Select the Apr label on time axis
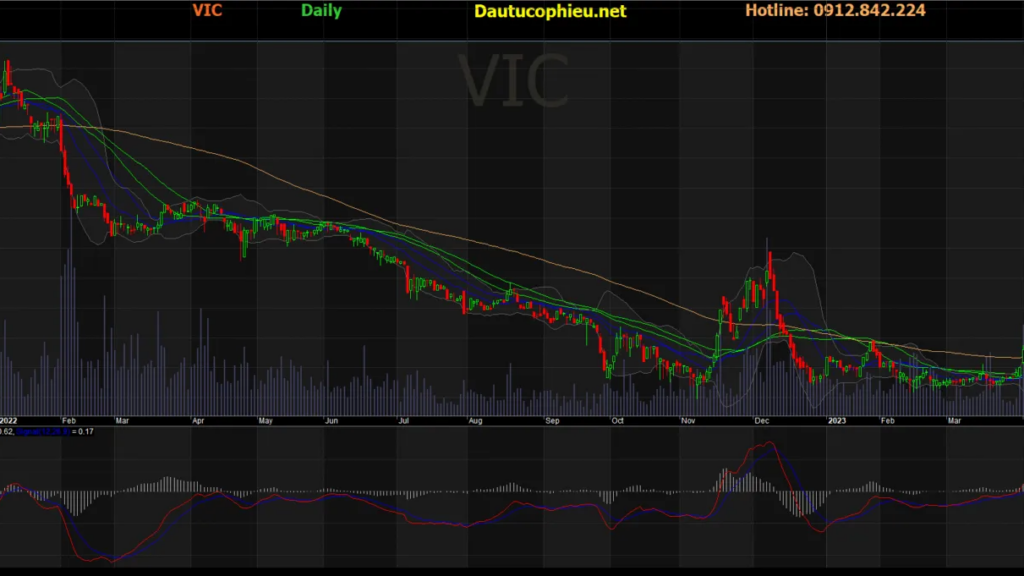This screenshot has height=576, width=1024. click(x=198, y=421)
